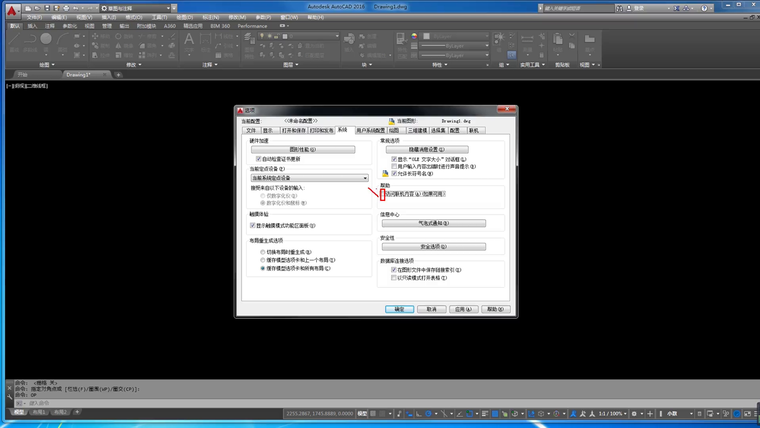Image resolution: width=760 pixels, height=428 pixels.
Task: Click the command line input field
Action: click(x=200, y=403)
